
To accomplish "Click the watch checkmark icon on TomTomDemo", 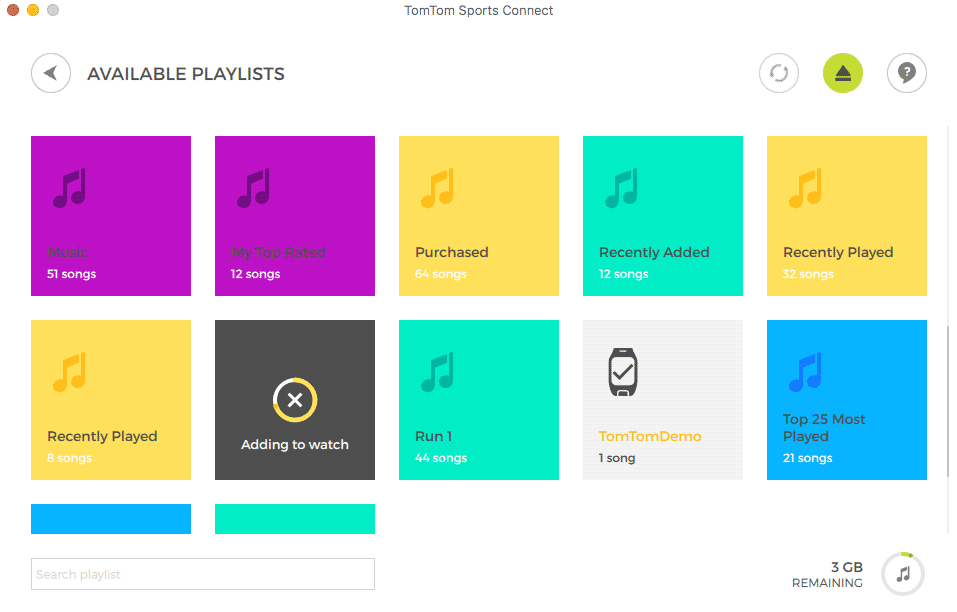I will point(623,372).
